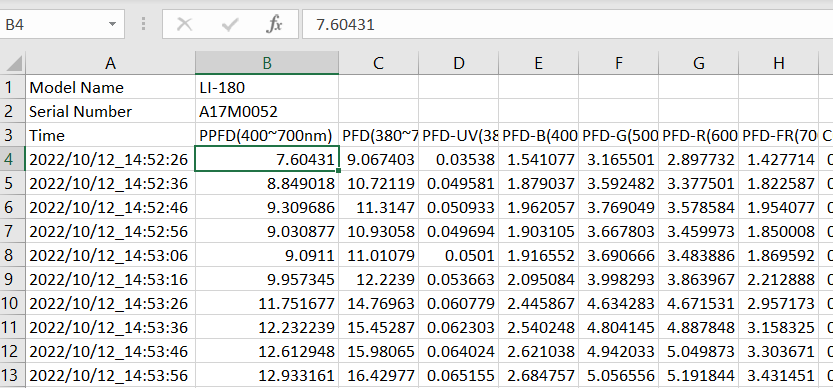Click cell with value 1.427714

coord(778,159)
